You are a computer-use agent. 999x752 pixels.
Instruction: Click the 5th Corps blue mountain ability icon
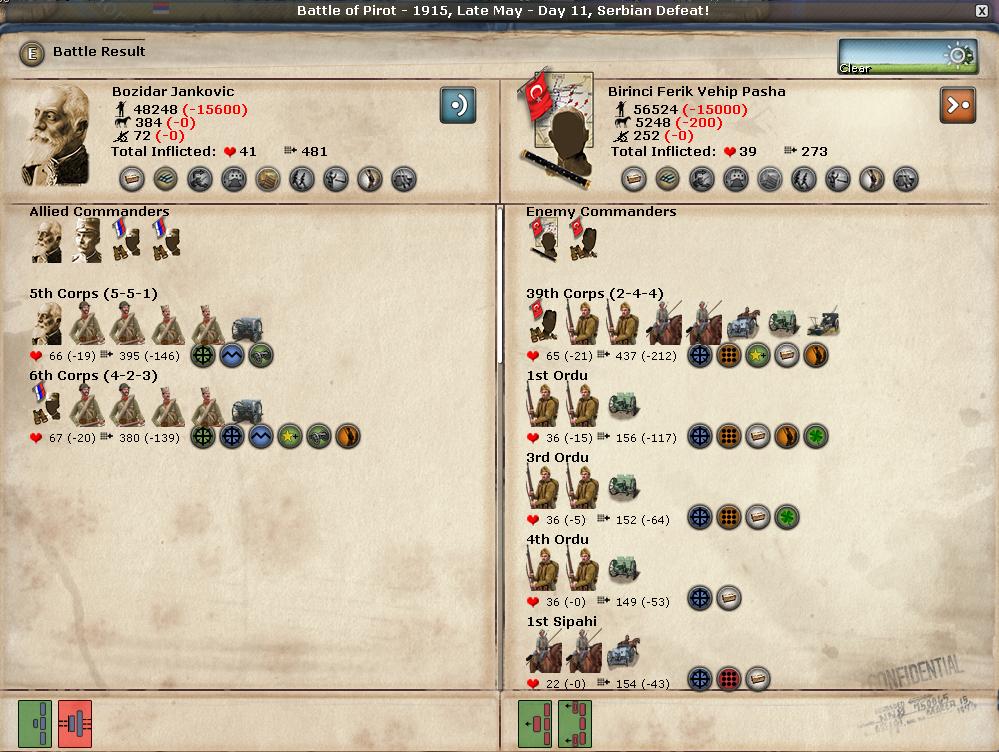pyautogui.click(x=232, y=355)
